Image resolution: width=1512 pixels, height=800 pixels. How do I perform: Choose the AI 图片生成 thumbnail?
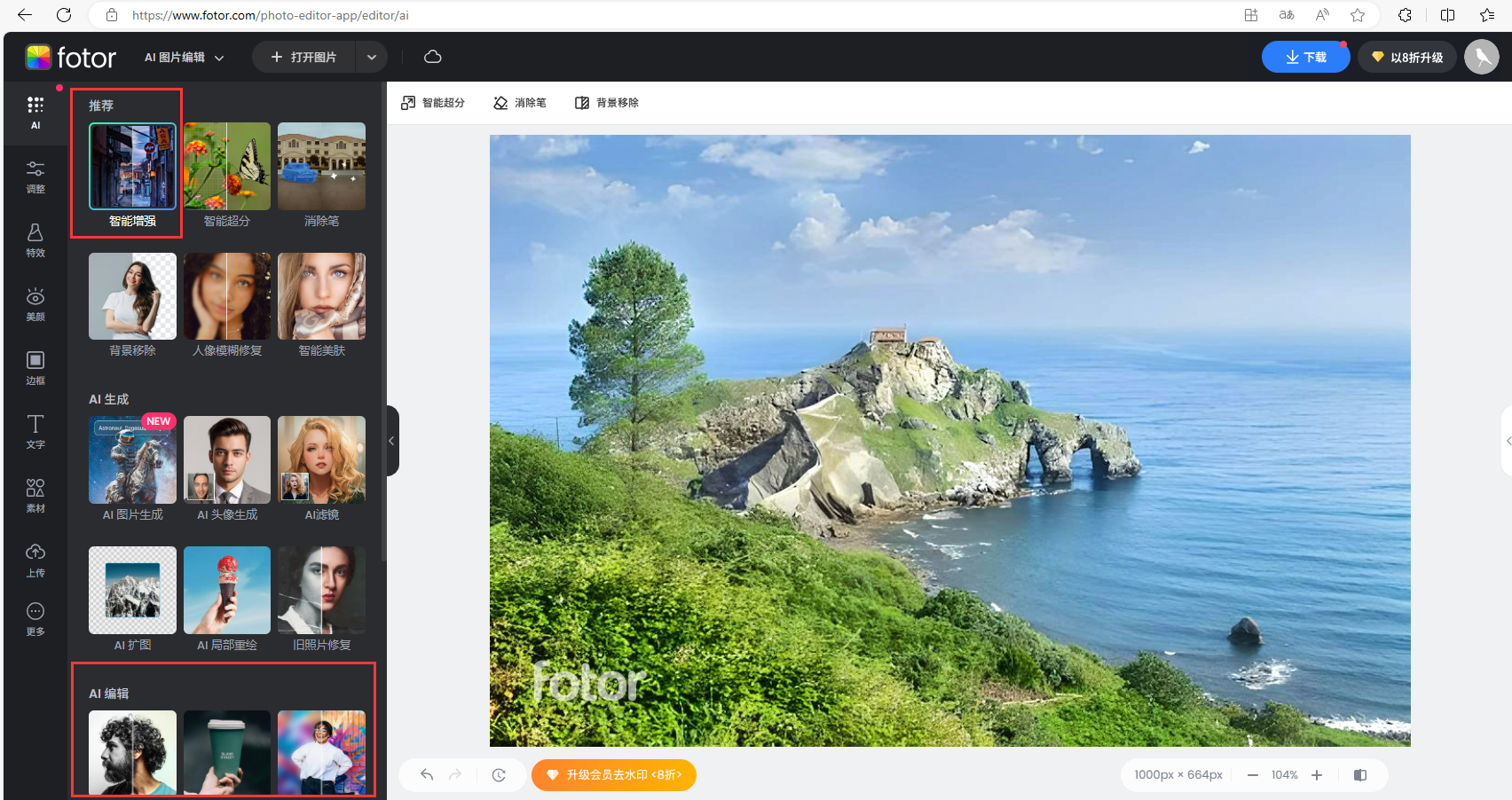[132, 459]
